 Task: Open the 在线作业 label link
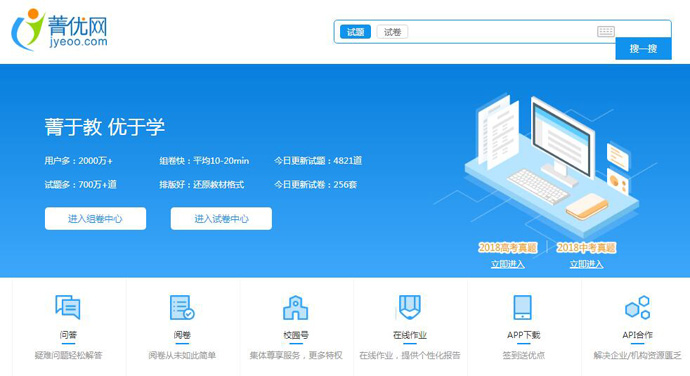[x=410, y=335]
